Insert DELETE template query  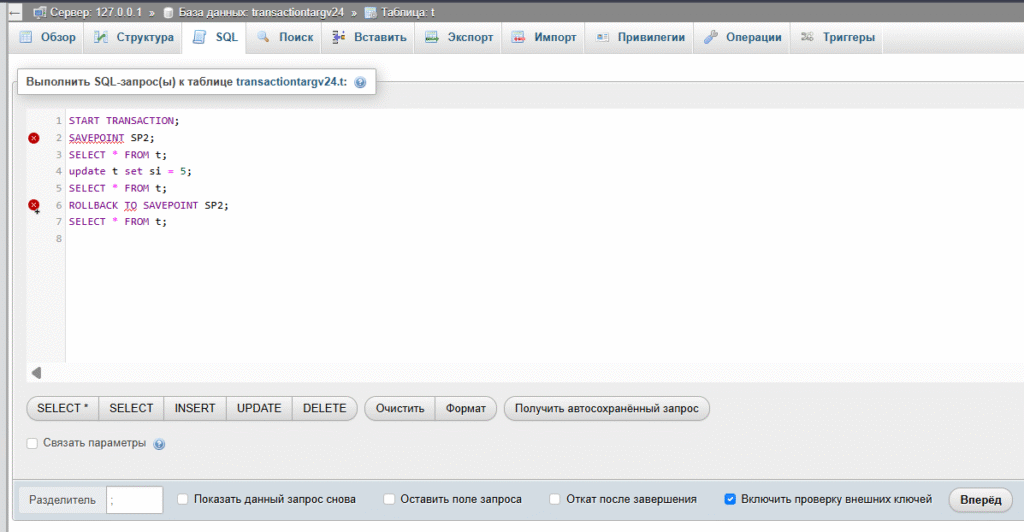click(325, 408)
